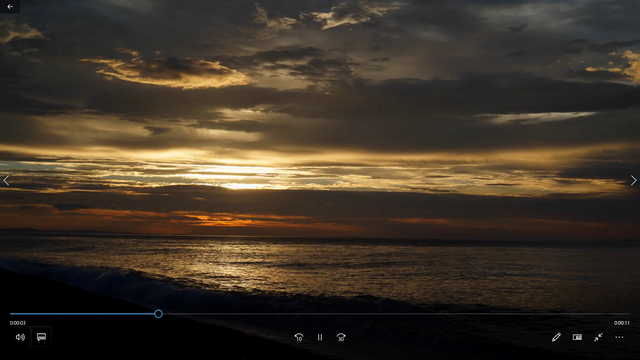Open the pencil edit options
The image size is (640, 360).
pyautogui.click(x=556, y=337)
